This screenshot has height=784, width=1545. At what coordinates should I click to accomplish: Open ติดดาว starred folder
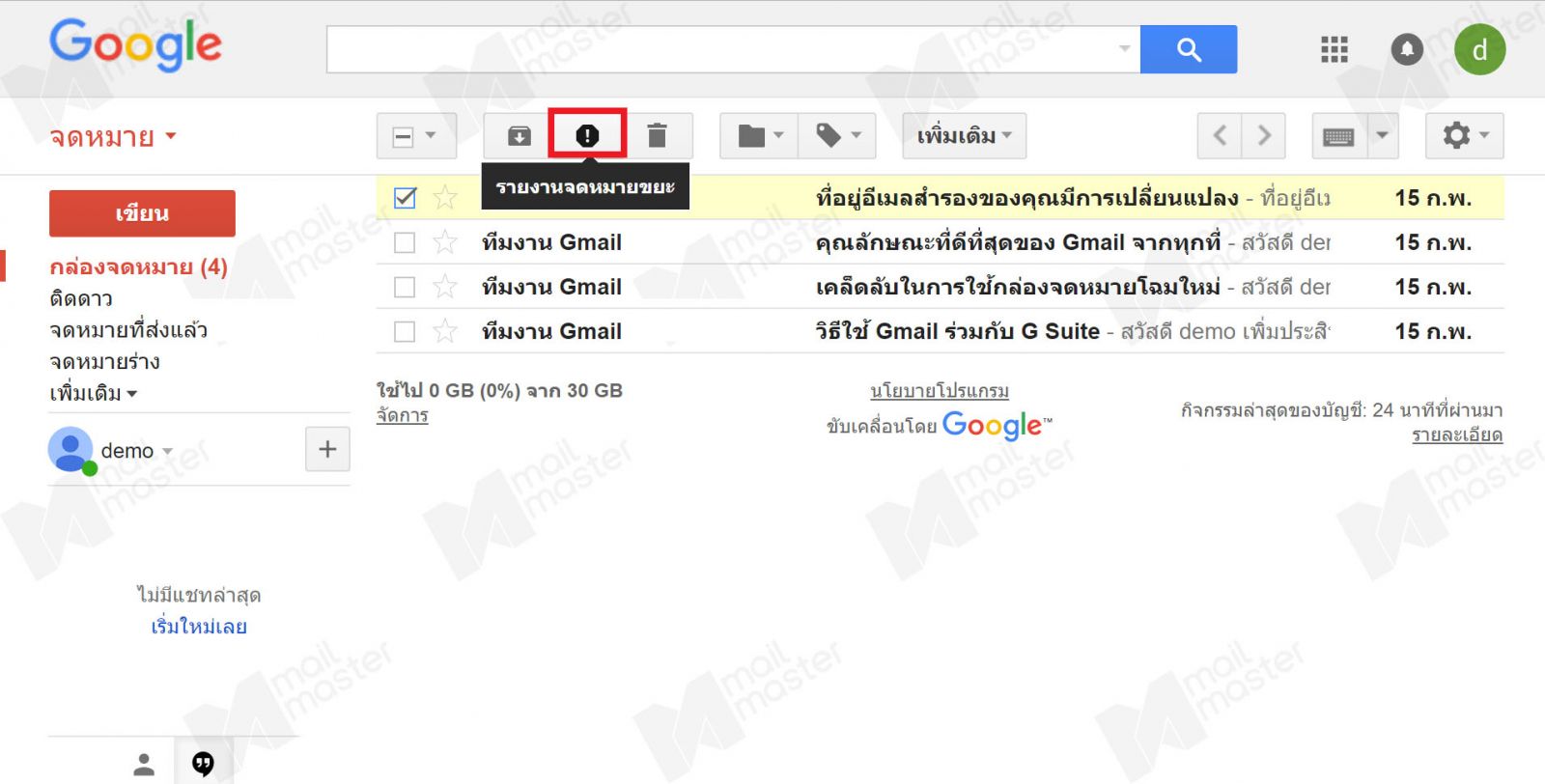pyautogui.click(x=81, y=298)
